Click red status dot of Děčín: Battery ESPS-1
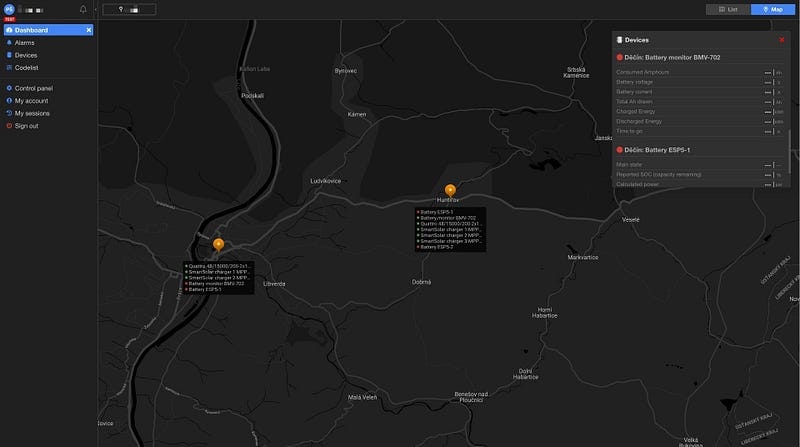The height and width of the screenshot is (447, 800). pos(619,150)
